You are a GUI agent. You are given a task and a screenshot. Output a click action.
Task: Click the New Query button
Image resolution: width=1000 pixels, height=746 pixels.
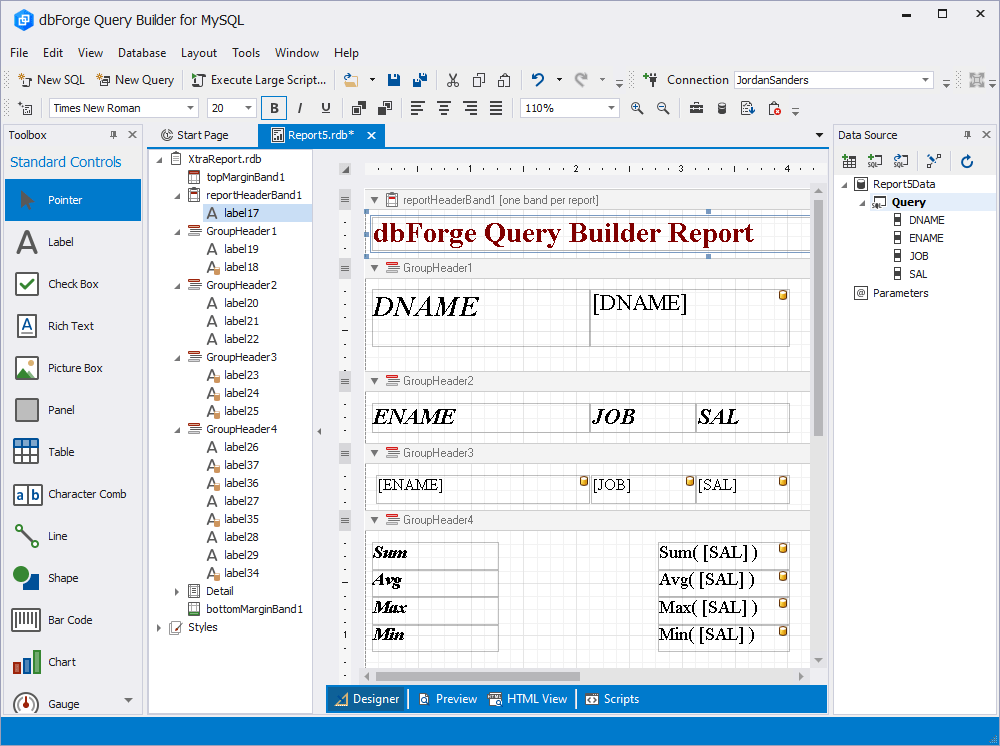pos(135,79)
